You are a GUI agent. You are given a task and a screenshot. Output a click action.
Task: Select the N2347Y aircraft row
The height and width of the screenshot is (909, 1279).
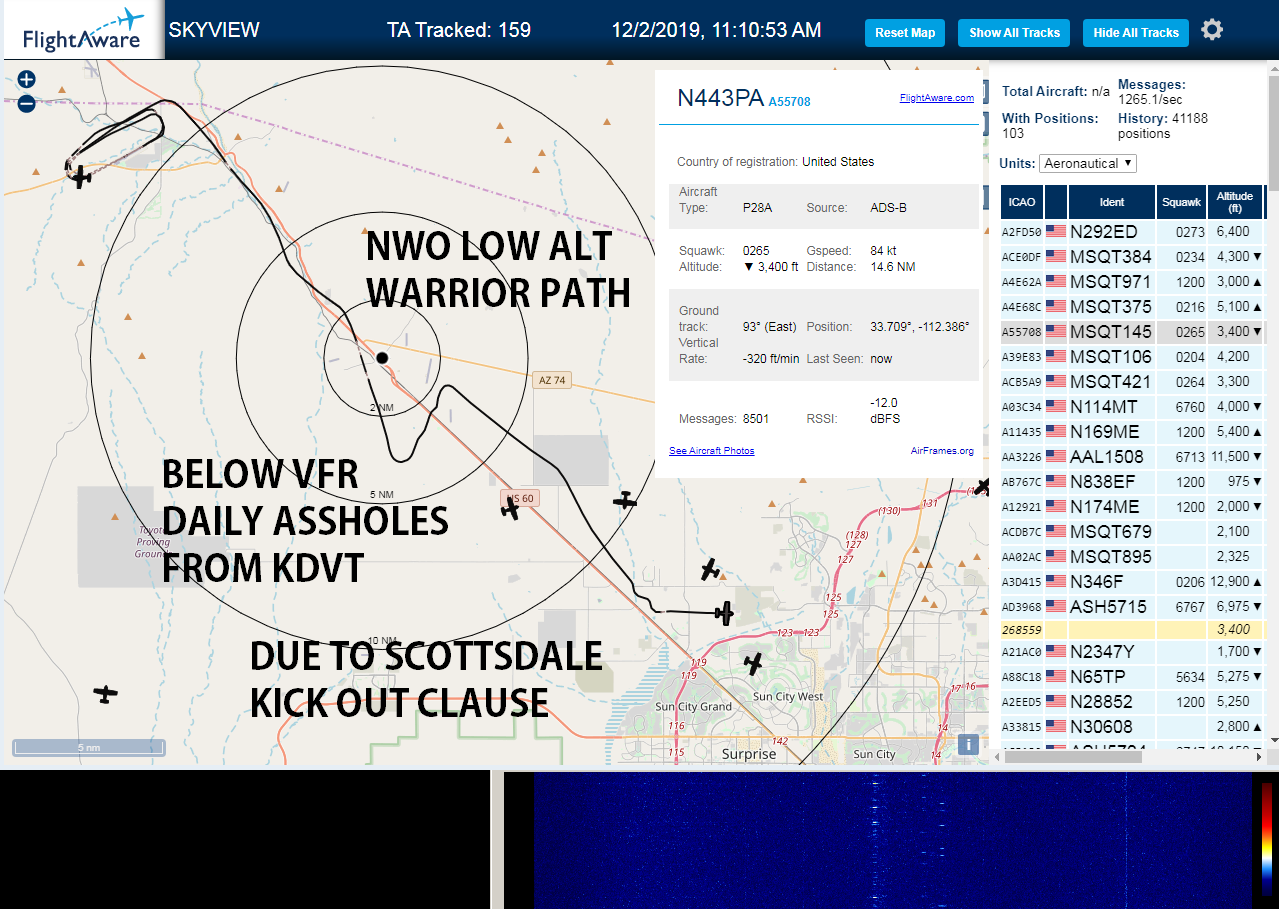click(x=1133, y=652)
